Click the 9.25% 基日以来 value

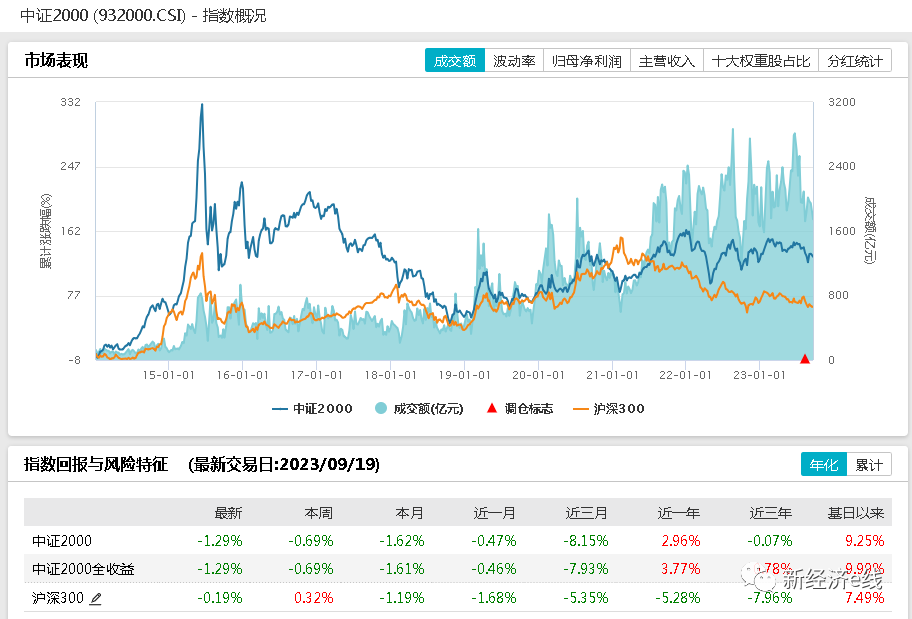pyautogui.click(x=865, y=541)
